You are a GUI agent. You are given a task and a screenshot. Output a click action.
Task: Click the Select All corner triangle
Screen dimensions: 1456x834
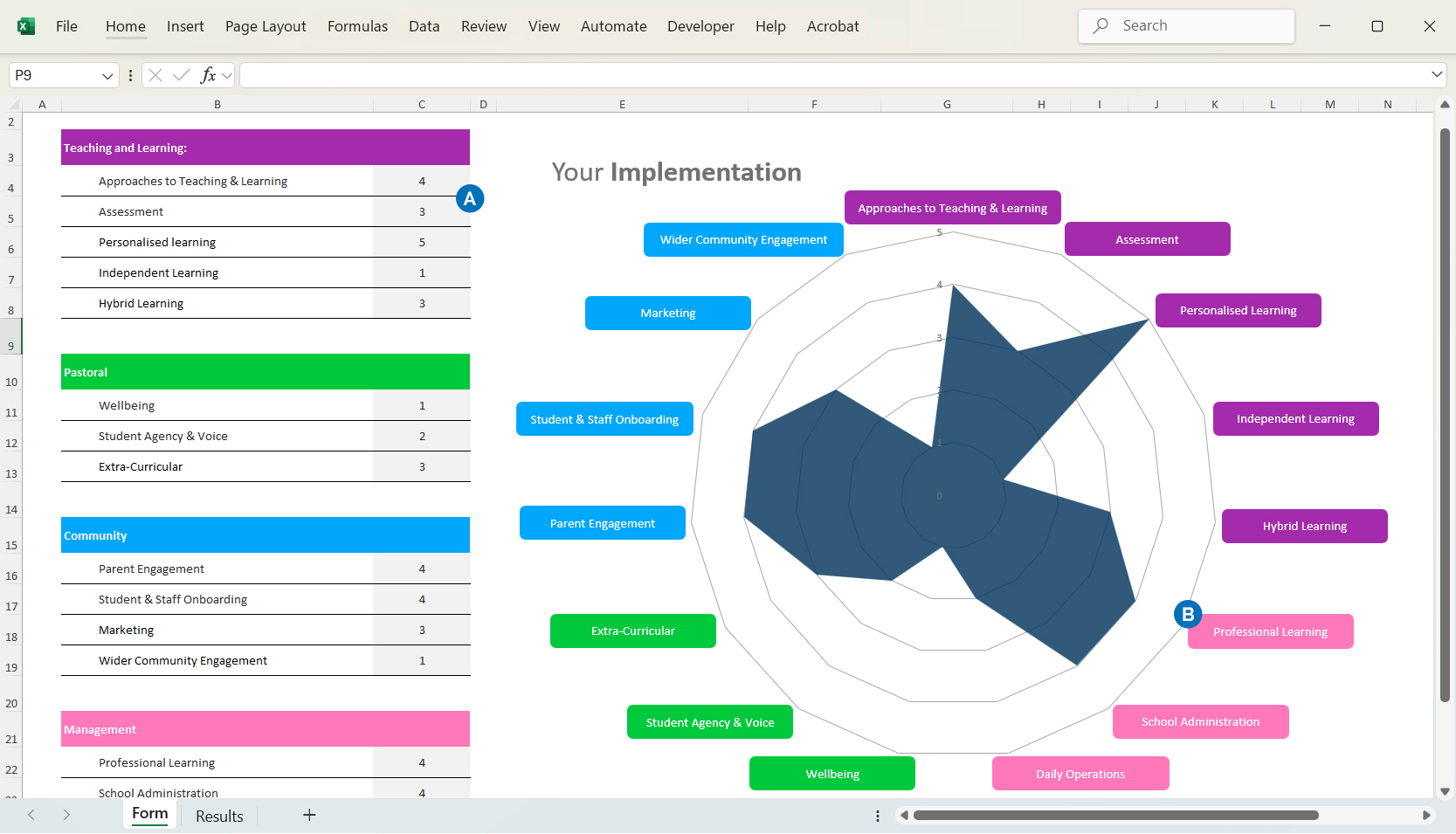pos(14,105)
